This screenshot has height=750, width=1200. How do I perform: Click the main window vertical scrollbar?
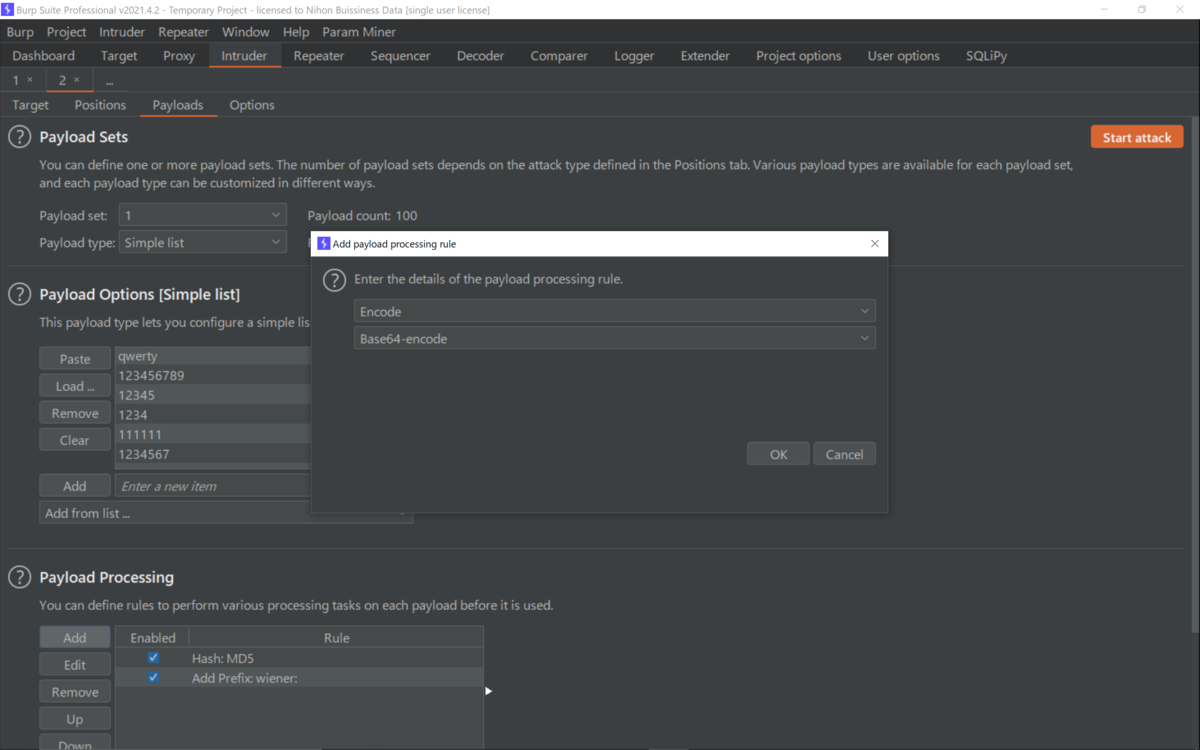click(x=1195, y=375)
